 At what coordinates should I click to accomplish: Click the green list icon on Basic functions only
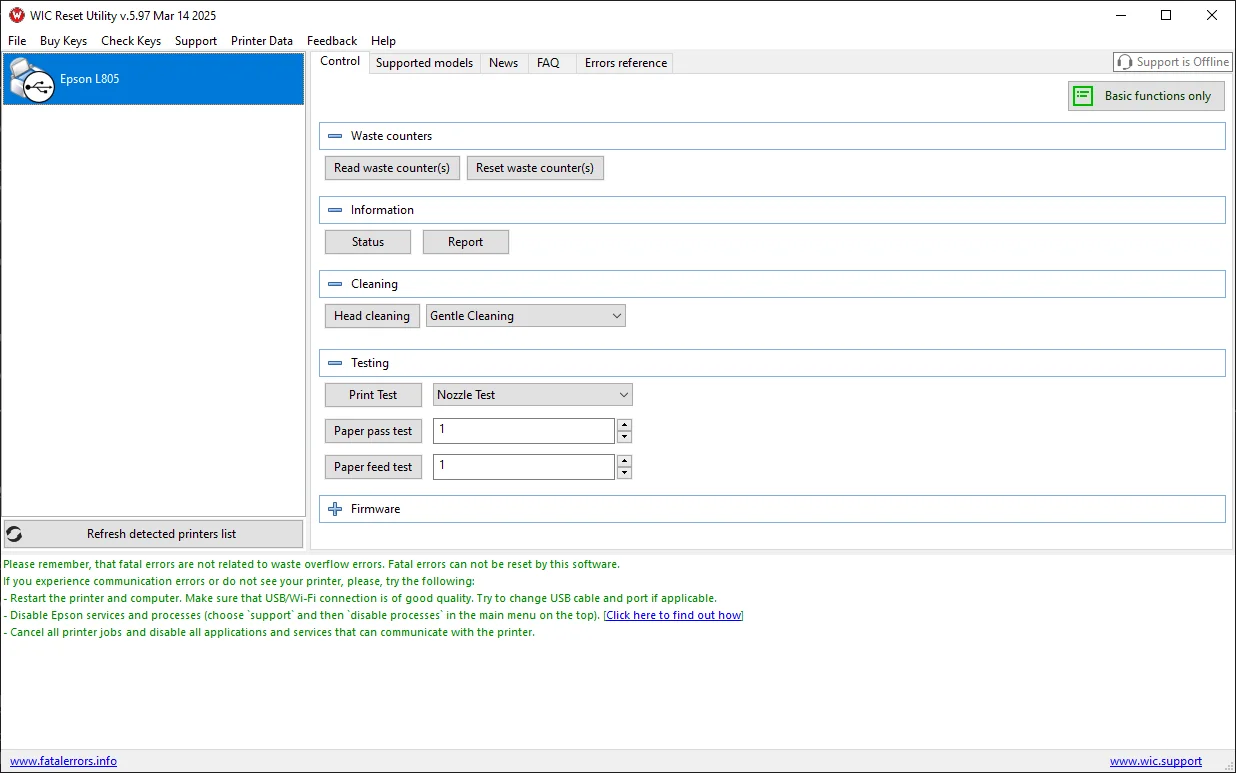coord(1083,96)
